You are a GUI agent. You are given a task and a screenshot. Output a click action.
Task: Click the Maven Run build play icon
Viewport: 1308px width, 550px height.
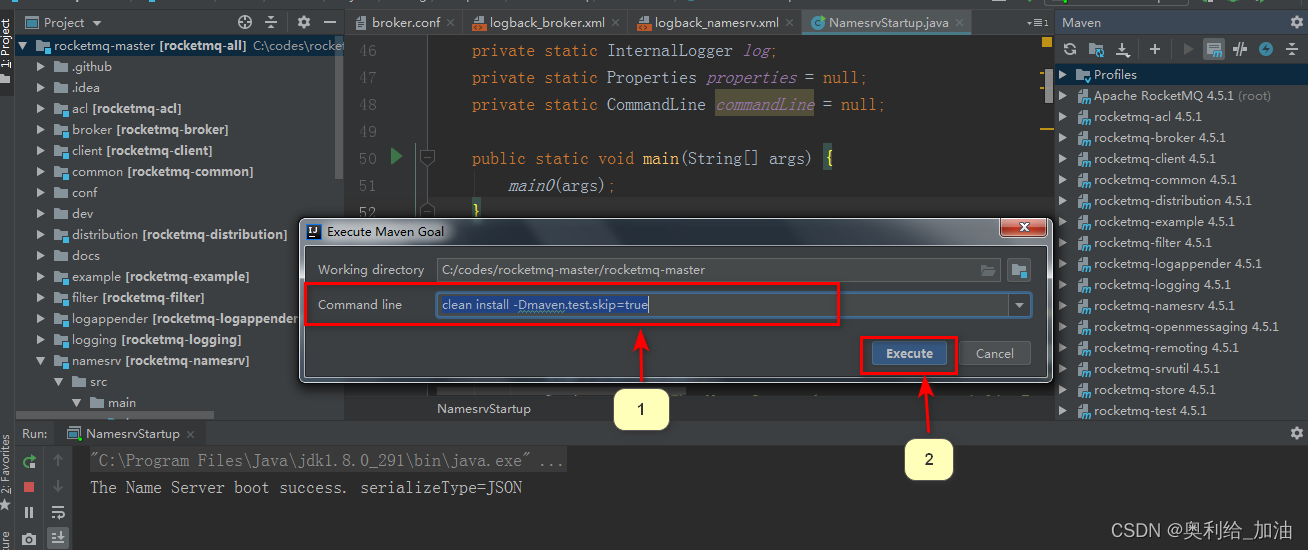point(1188,49)
